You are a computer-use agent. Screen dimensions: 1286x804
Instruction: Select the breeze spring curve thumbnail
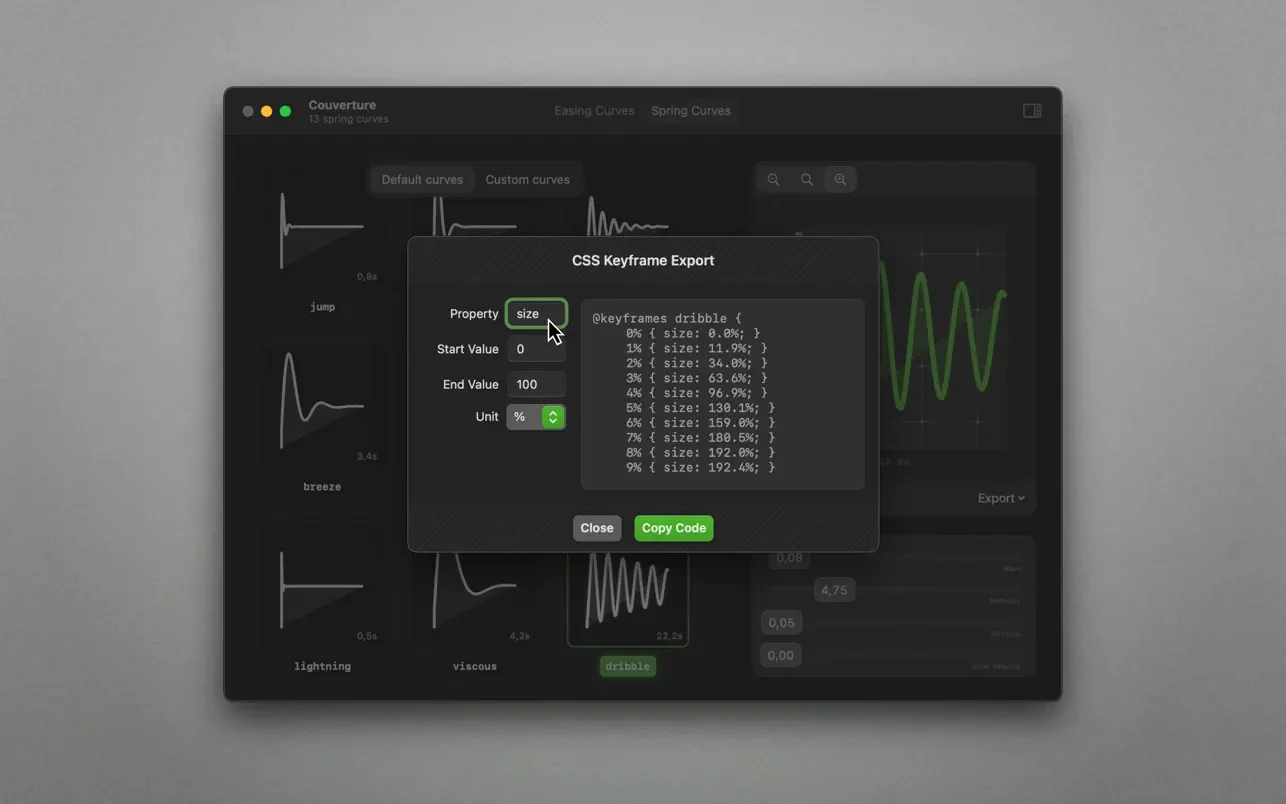(322, 405)
